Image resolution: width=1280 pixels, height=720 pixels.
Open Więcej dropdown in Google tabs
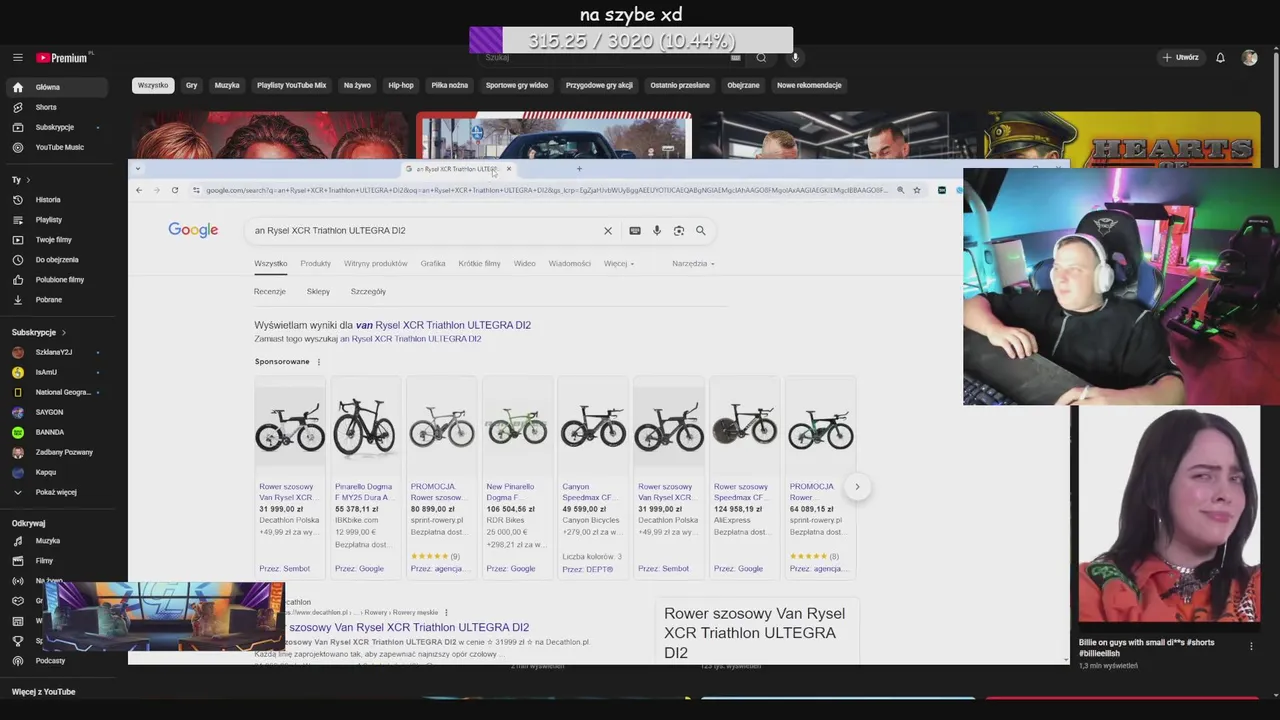(x=619, y=264)
